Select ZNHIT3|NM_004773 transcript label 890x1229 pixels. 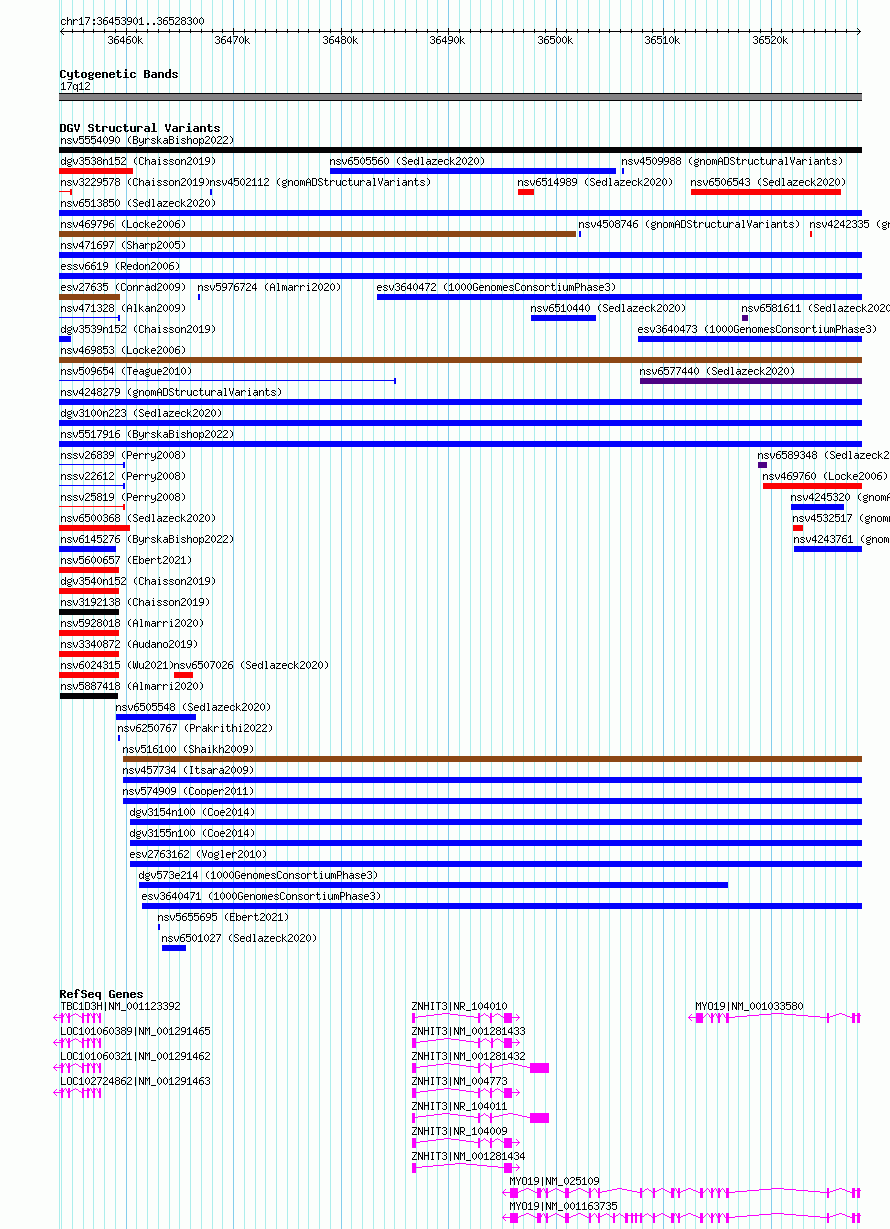pos(460,1081)
